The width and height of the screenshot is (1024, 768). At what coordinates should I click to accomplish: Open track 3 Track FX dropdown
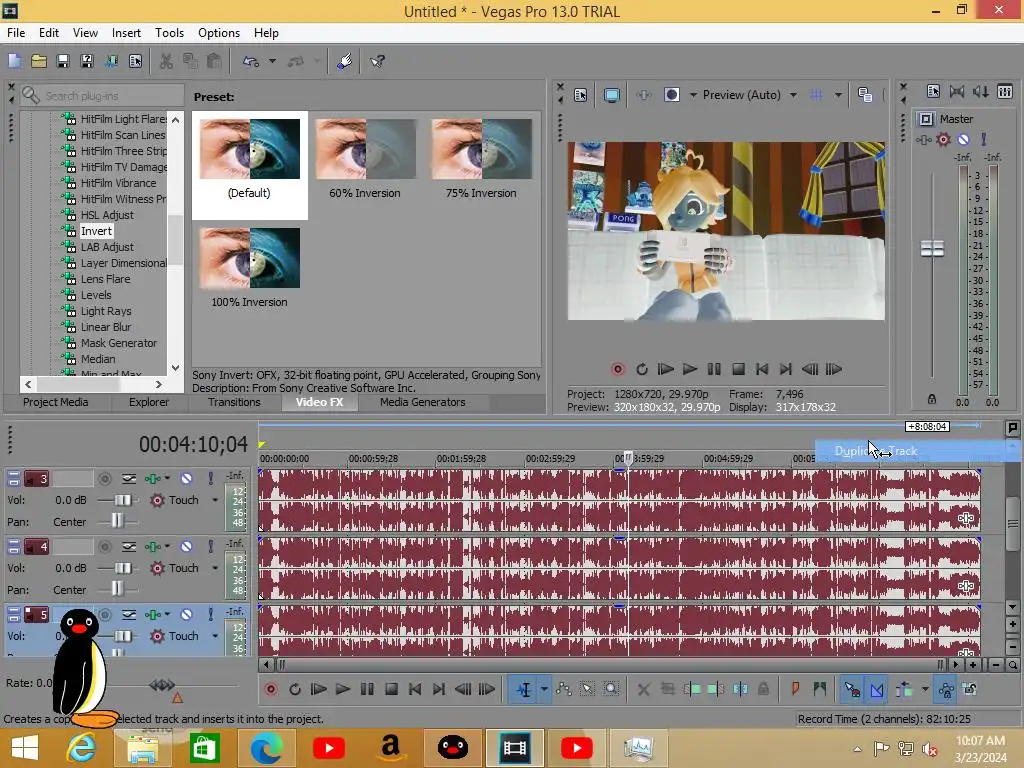(x=167, y=479)
